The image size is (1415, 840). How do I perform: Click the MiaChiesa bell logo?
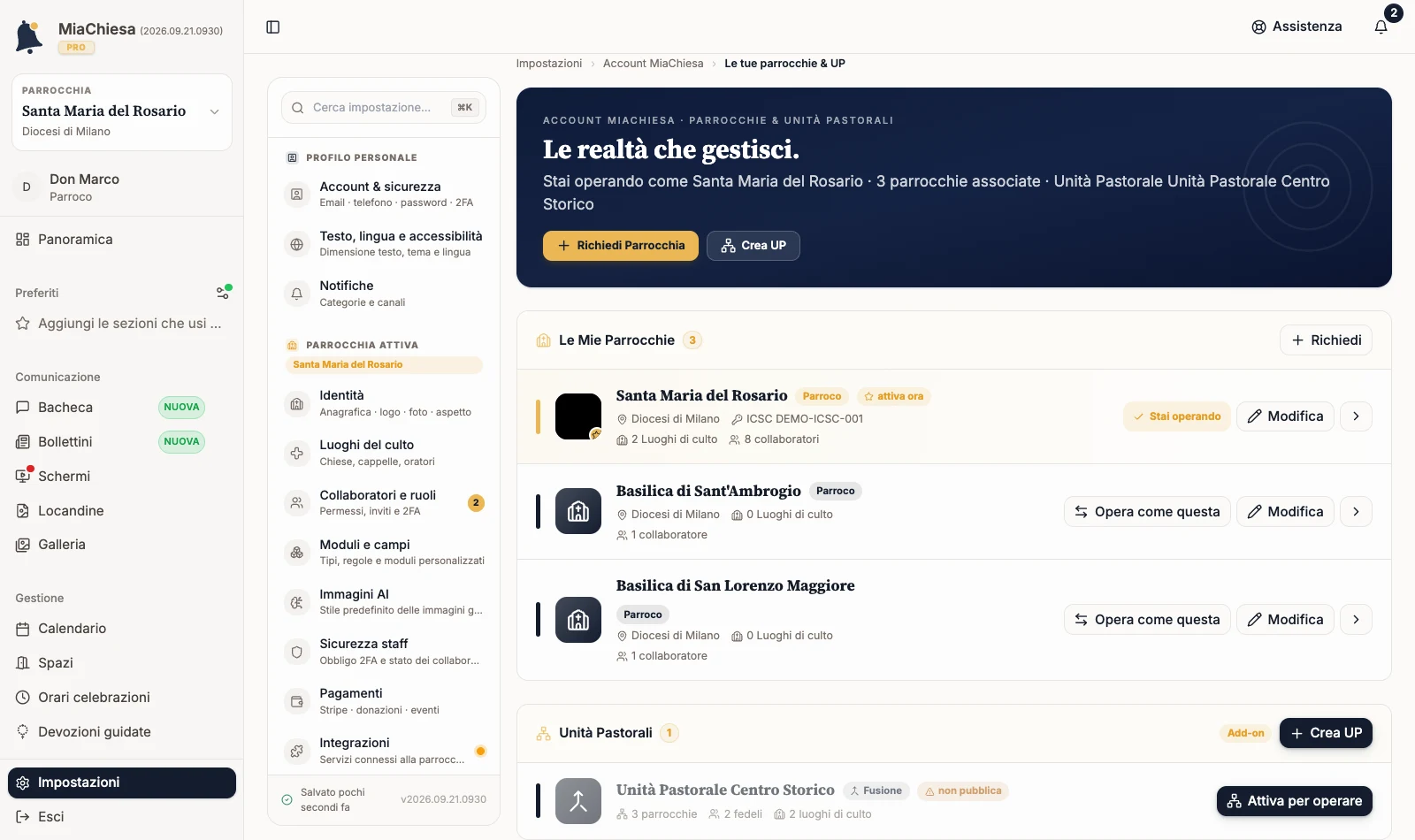(29, 37)
